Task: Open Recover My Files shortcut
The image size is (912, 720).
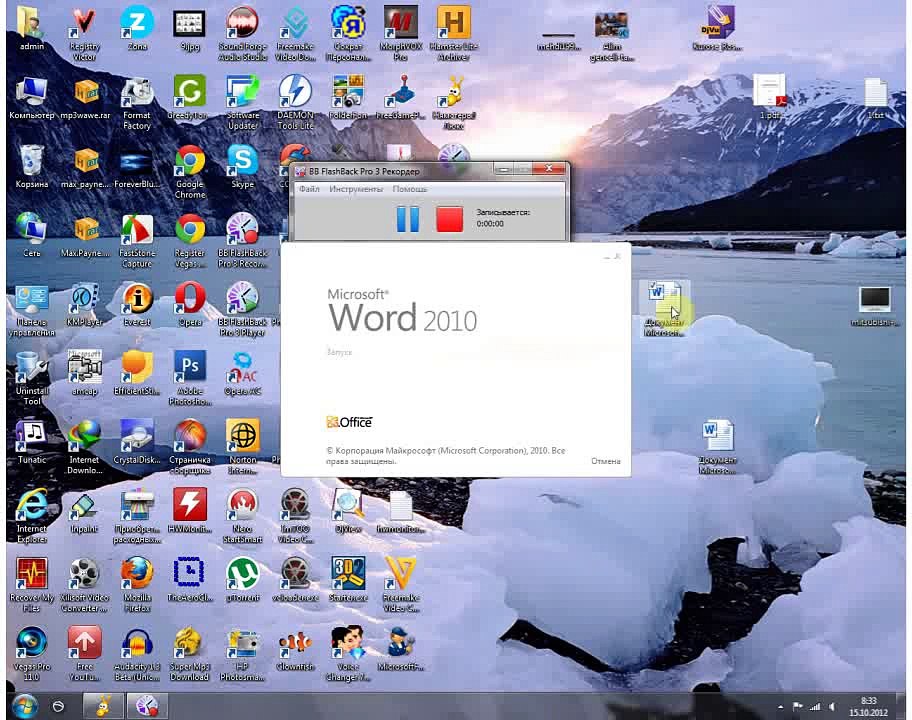Action: pos(31,584)
